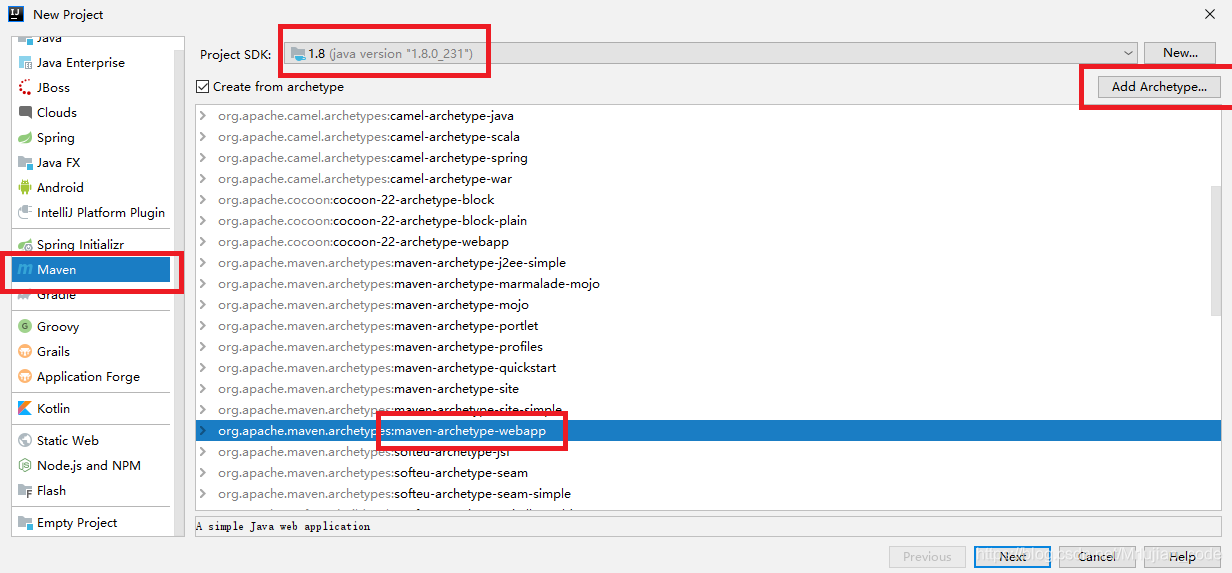Click the Help button

[x=1182, y=557]
